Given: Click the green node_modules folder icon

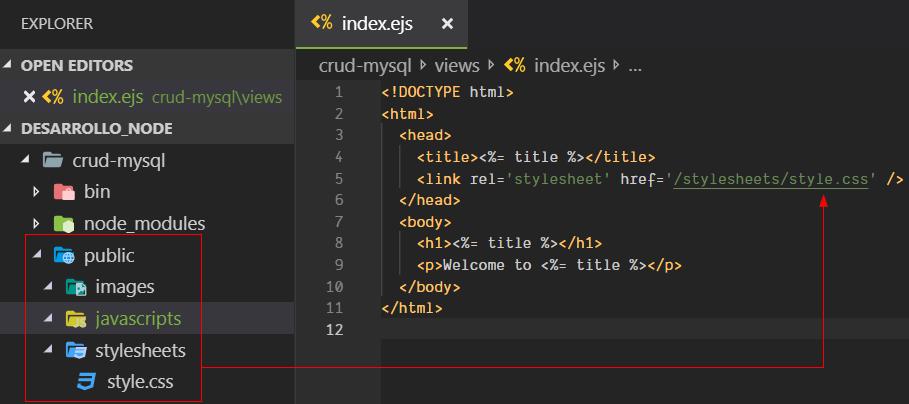Looking at the screenshot, I should point(64,224).
